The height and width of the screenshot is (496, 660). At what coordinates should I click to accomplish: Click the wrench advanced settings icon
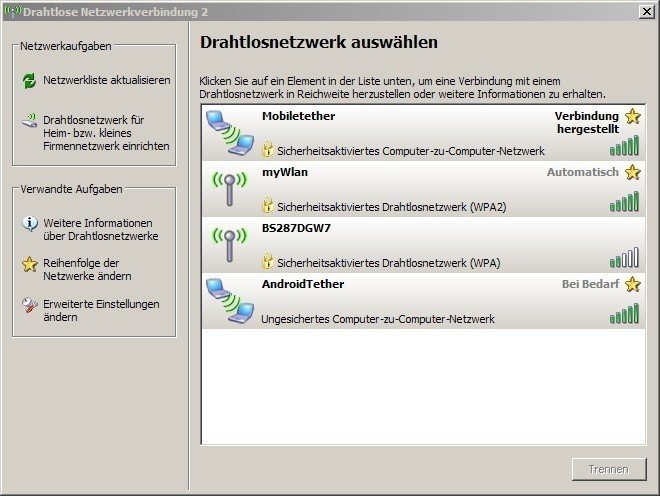click(x=30, y=305)
